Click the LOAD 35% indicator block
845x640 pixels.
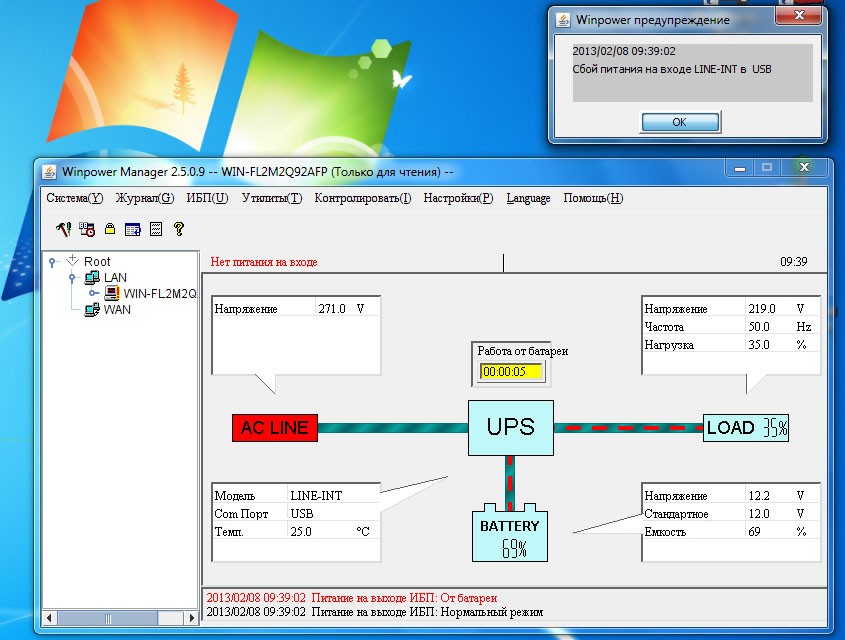pos(745,428)
